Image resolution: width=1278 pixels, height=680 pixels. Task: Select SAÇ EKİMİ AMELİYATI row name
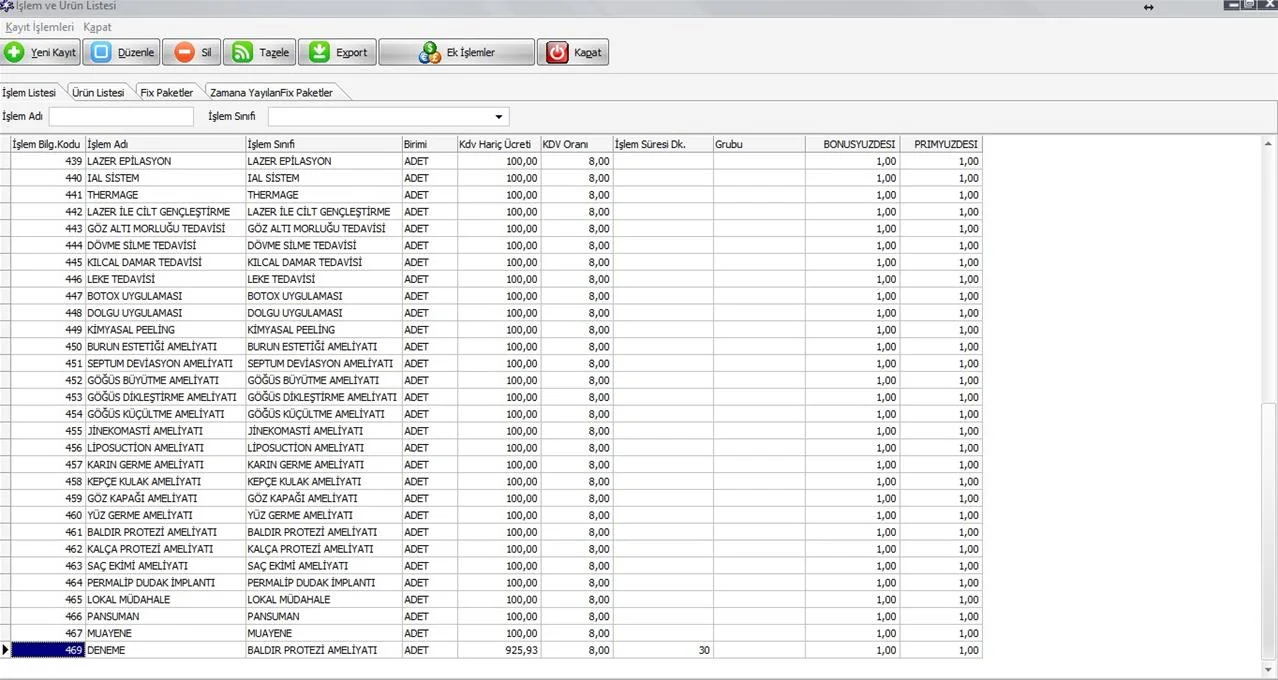pyautogui.click(x=137, y=566)
